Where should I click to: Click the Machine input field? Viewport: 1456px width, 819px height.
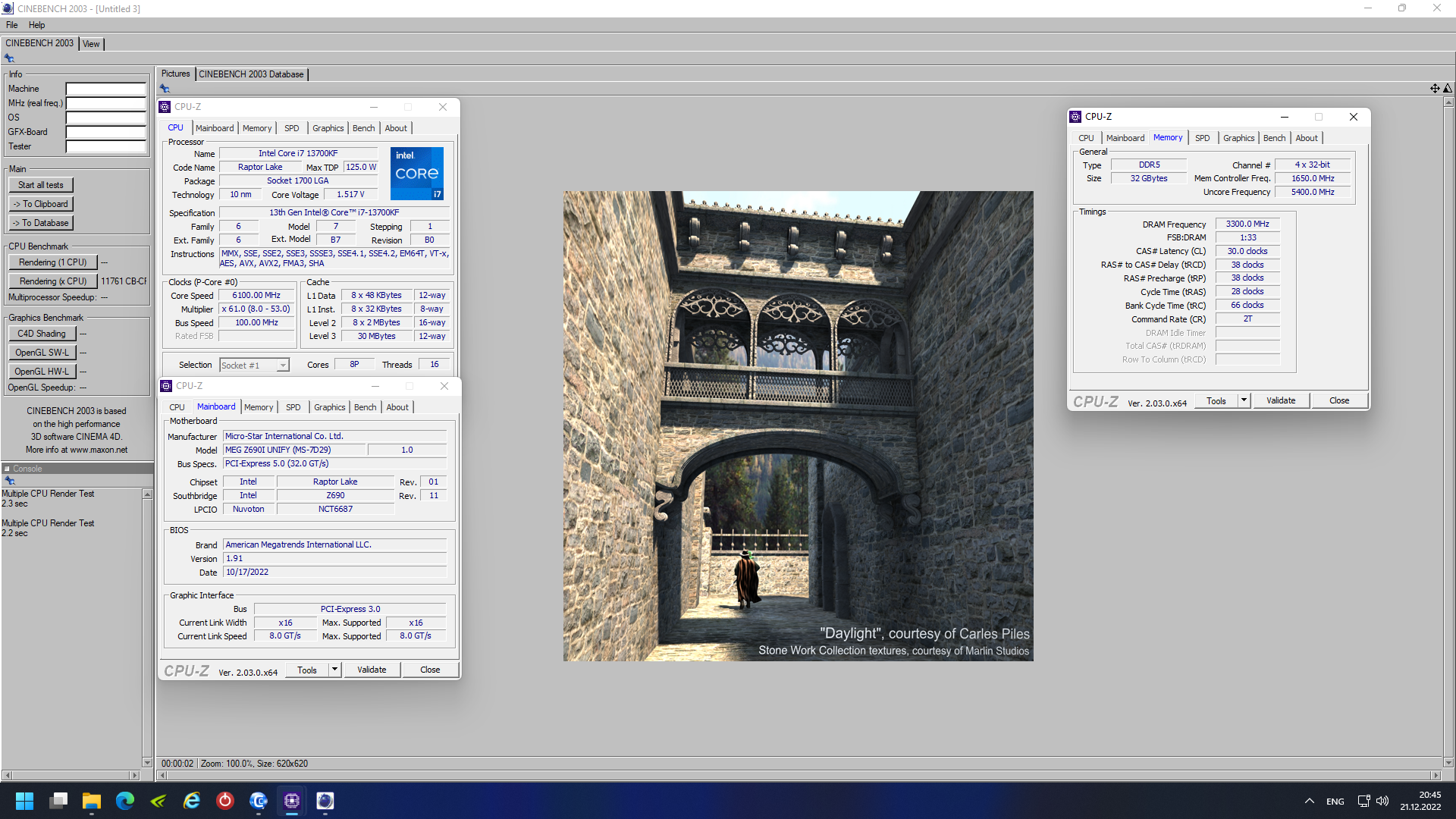pos(105,89)
